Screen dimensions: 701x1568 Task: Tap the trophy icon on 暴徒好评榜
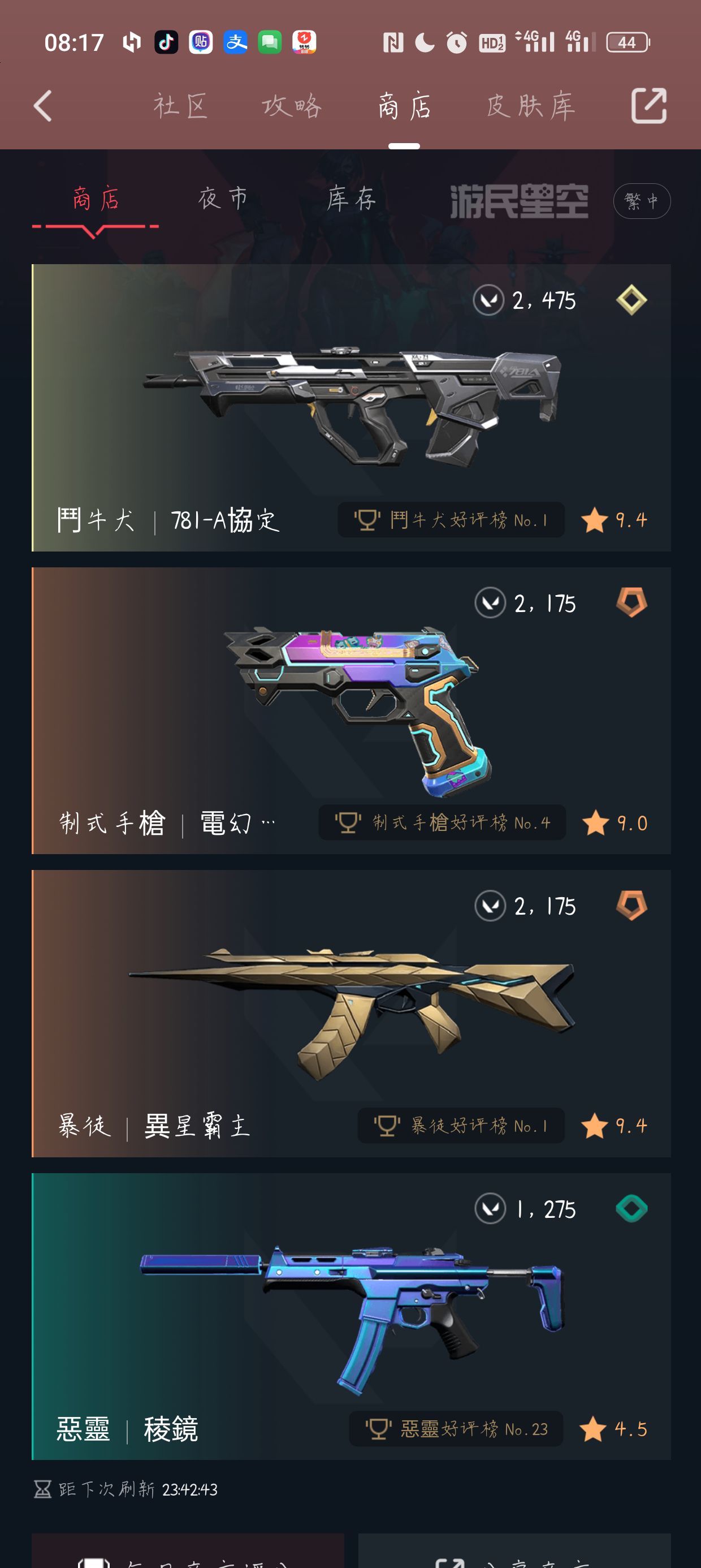[x=387, y=1126]
